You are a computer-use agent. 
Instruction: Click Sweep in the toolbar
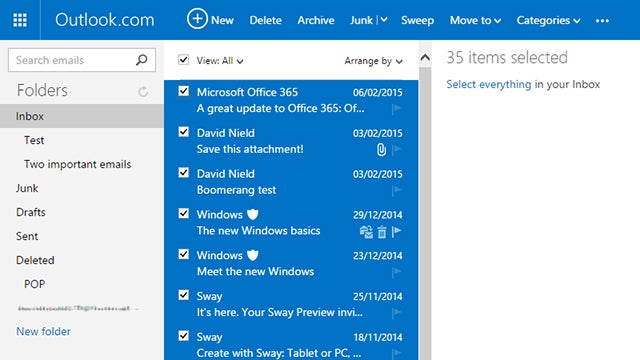[417, 20]
